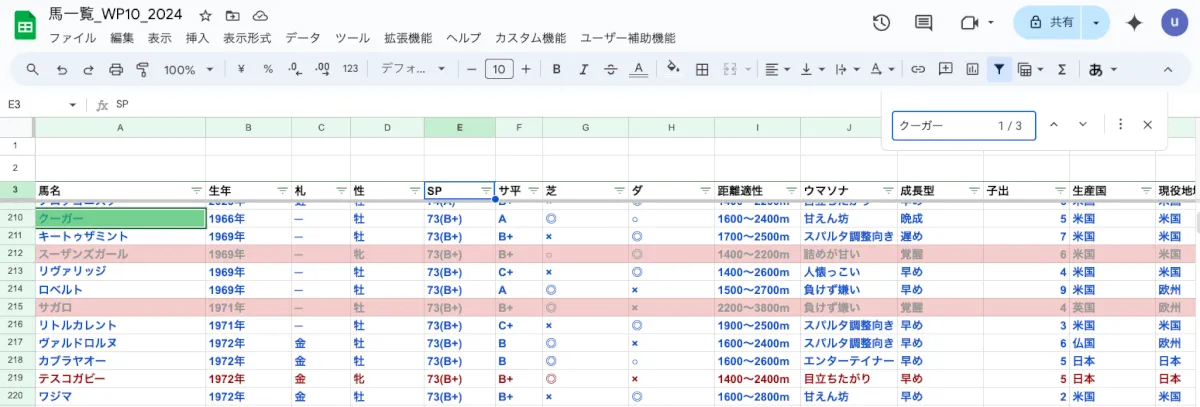Click the paint format roller icon

[x=141, y=69]
